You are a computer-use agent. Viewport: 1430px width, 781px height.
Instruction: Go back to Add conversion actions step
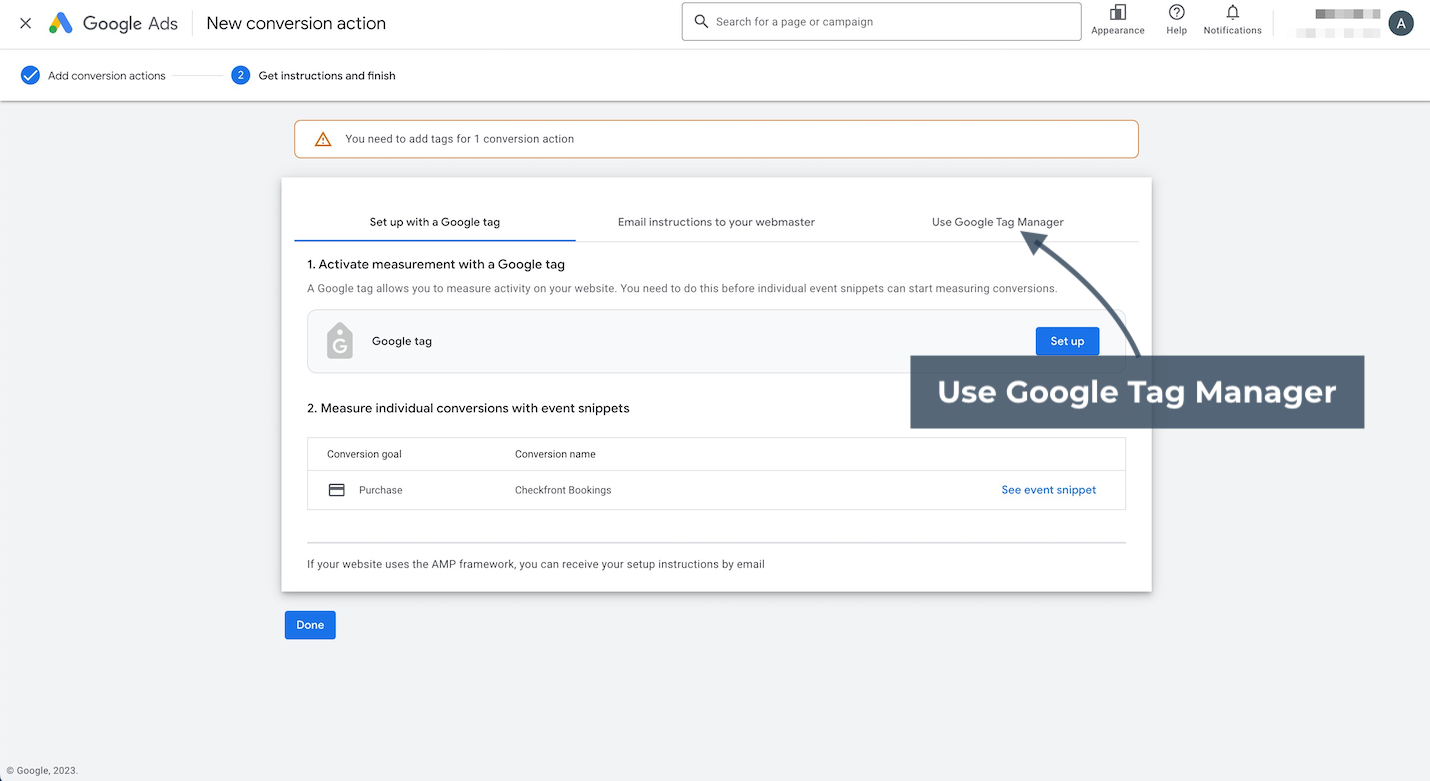click(x=107, y=76)
